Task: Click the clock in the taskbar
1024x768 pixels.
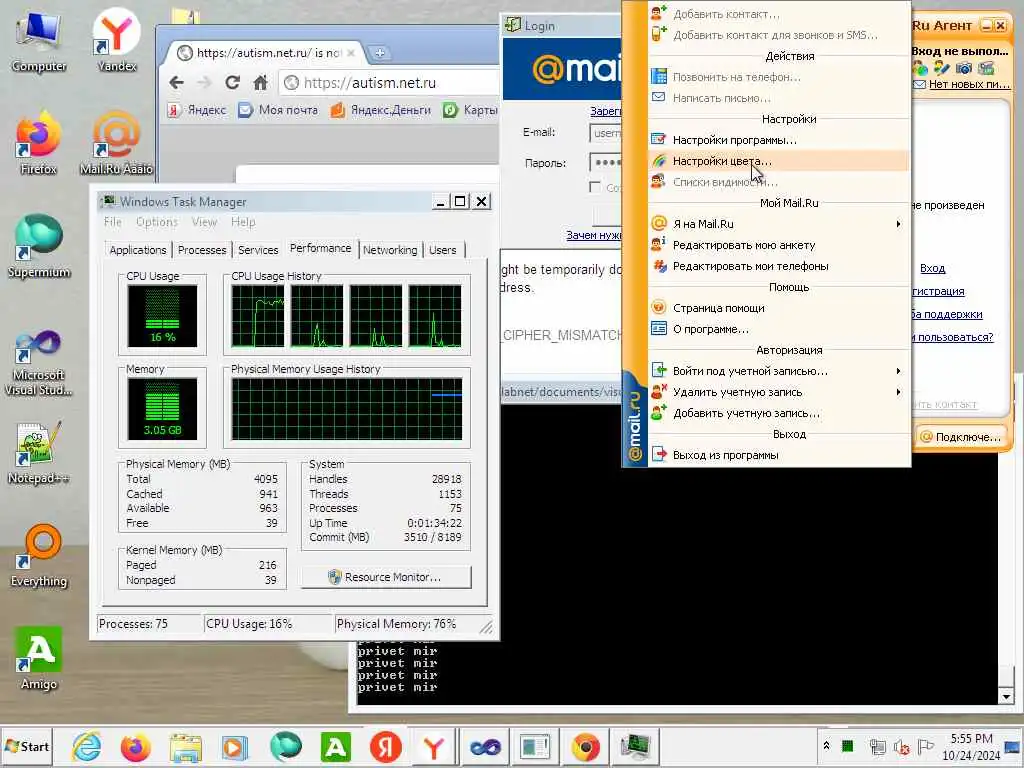Action: [x=971, y=746]
